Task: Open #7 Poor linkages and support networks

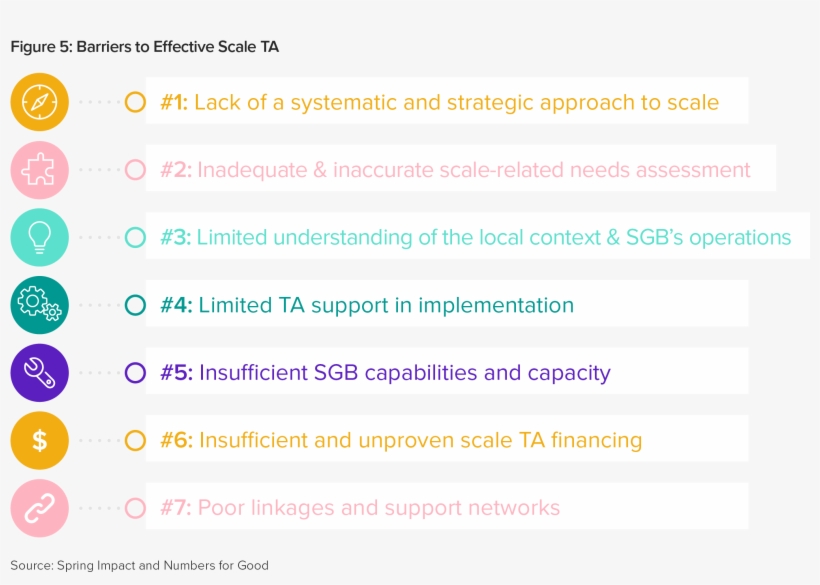Action: coord(360,508)
